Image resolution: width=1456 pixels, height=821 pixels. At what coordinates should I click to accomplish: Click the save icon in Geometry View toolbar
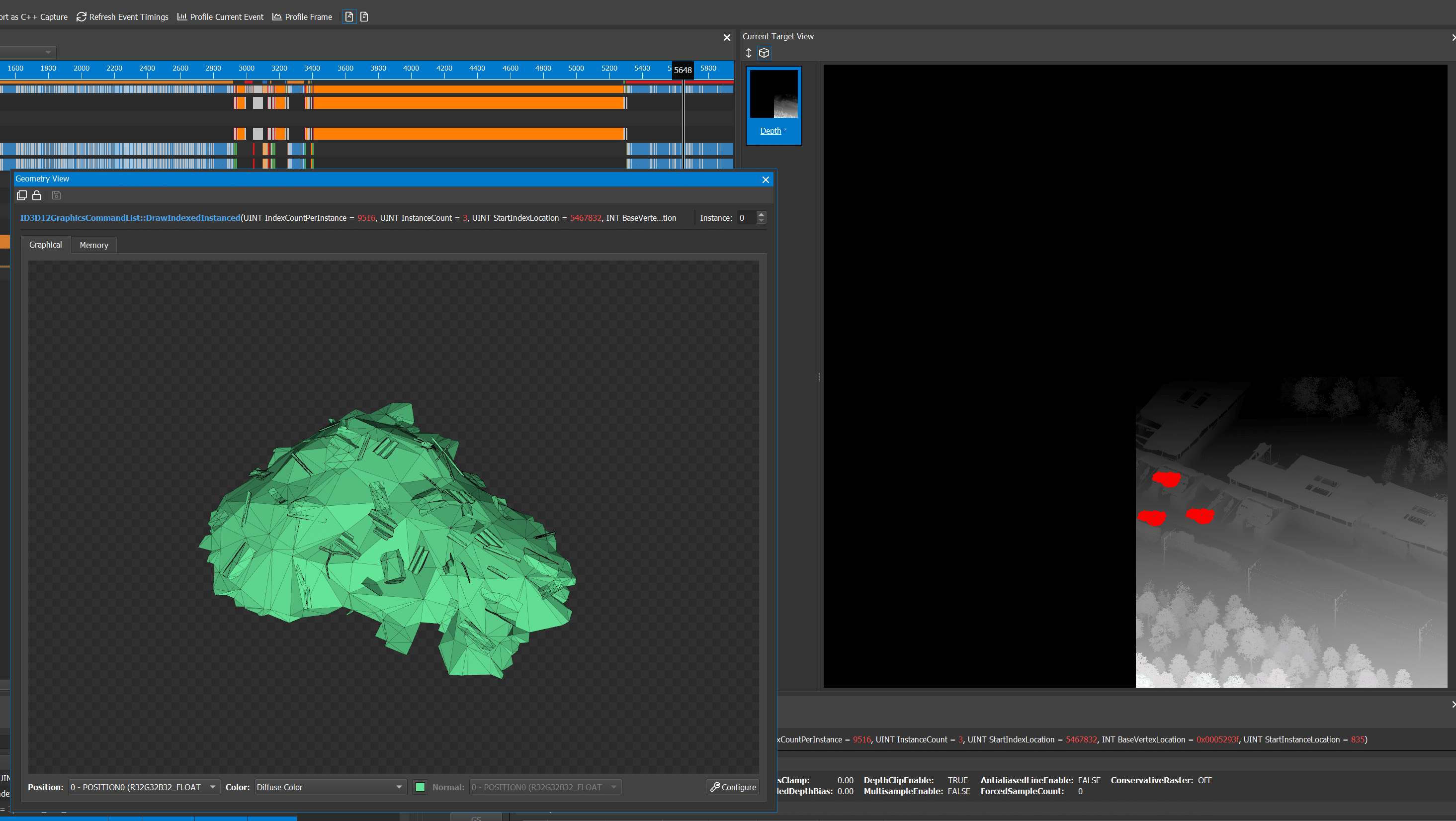[57, 195]
